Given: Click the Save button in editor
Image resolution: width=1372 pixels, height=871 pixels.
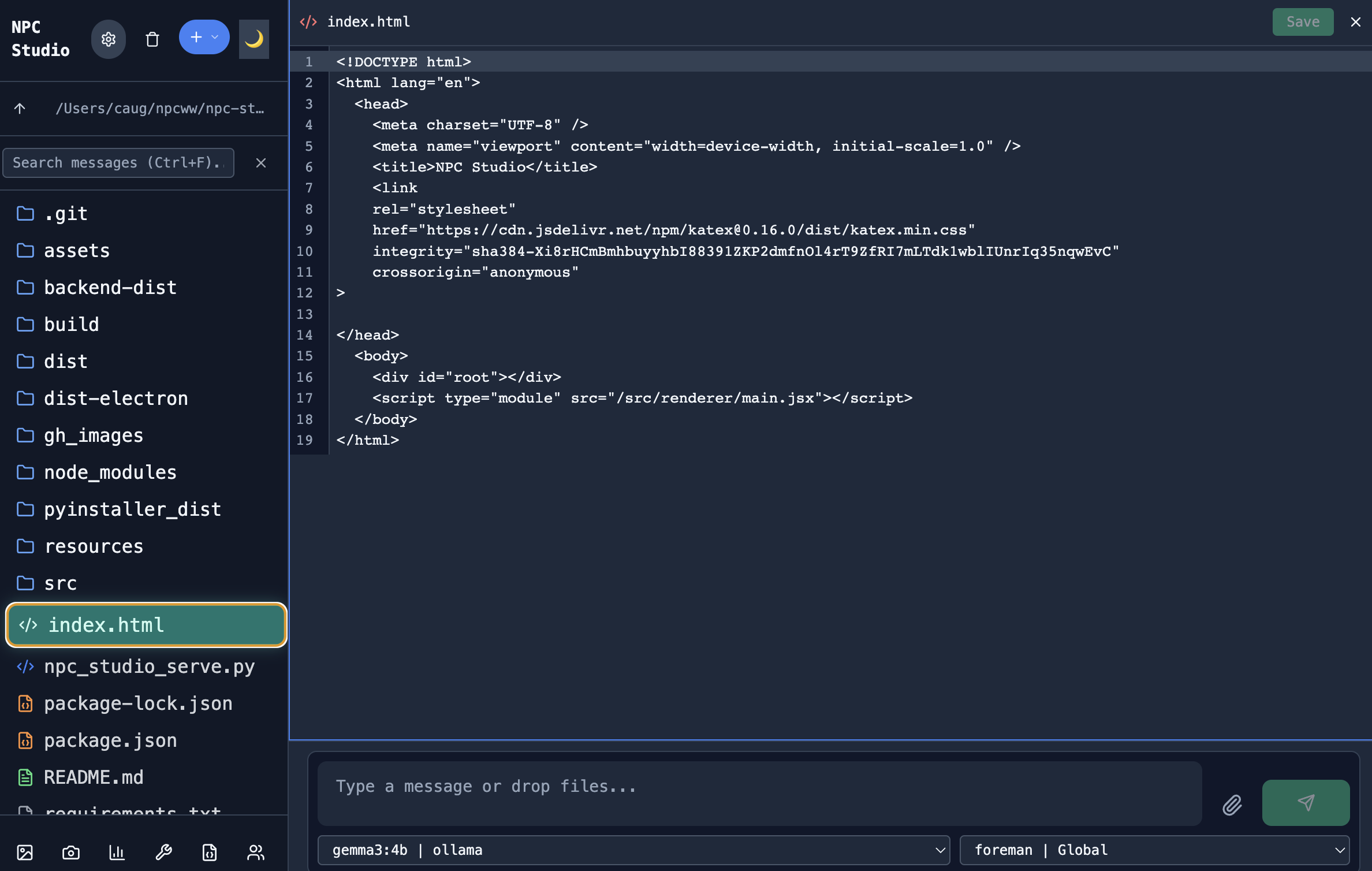Looking at the screenshot, I should (x=1302, y=22).
